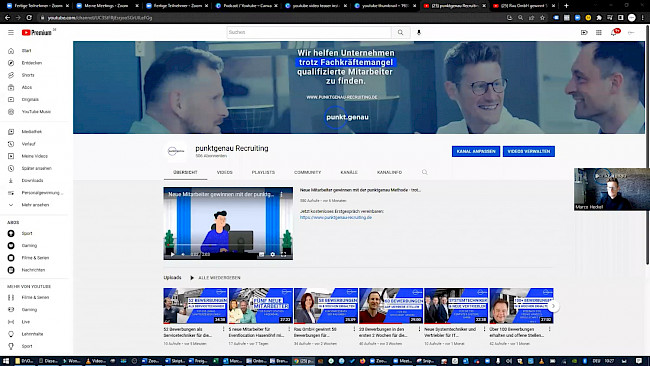The image size is (650, 366).
Task: Search within channel using tab magnifier
Action: [424, 172]
